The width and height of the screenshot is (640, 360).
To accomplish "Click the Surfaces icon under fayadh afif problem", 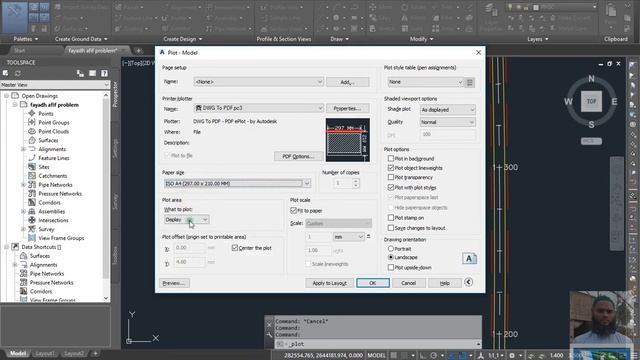I will pos(32,140).
